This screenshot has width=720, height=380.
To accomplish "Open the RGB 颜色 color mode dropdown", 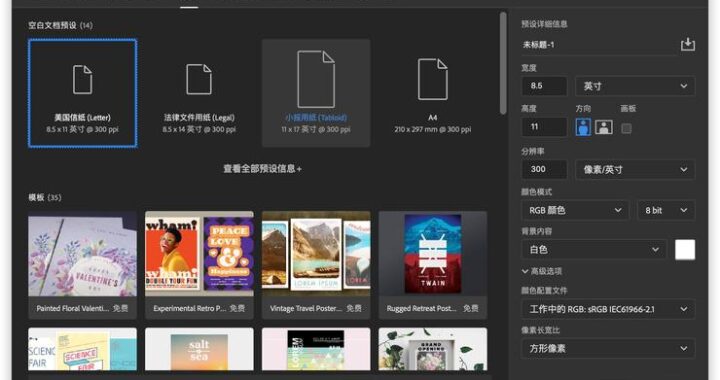I will [x=575, y=210].
